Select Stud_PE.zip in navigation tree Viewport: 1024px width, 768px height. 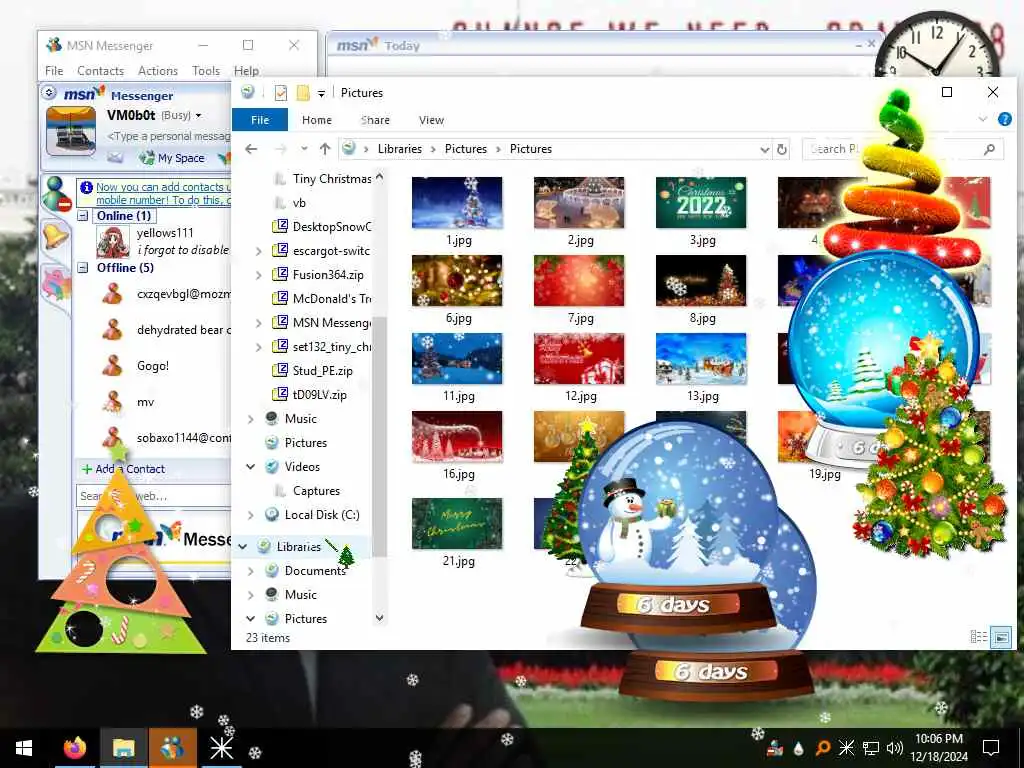323,371
